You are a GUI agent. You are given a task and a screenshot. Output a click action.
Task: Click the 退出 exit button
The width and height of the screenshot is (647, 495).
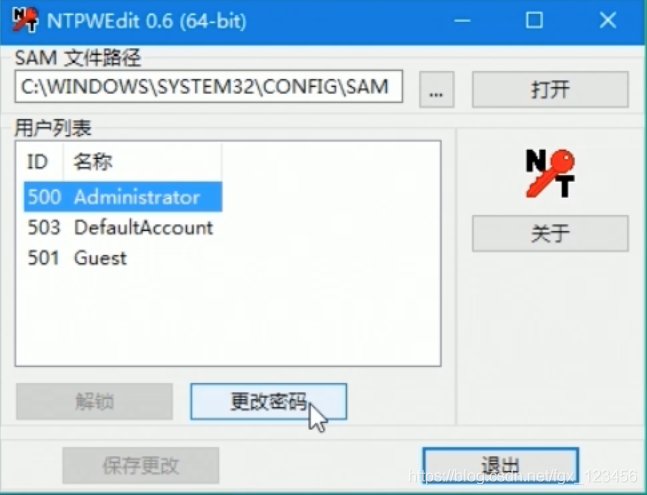pyautogui.click(x=501, y=465)
